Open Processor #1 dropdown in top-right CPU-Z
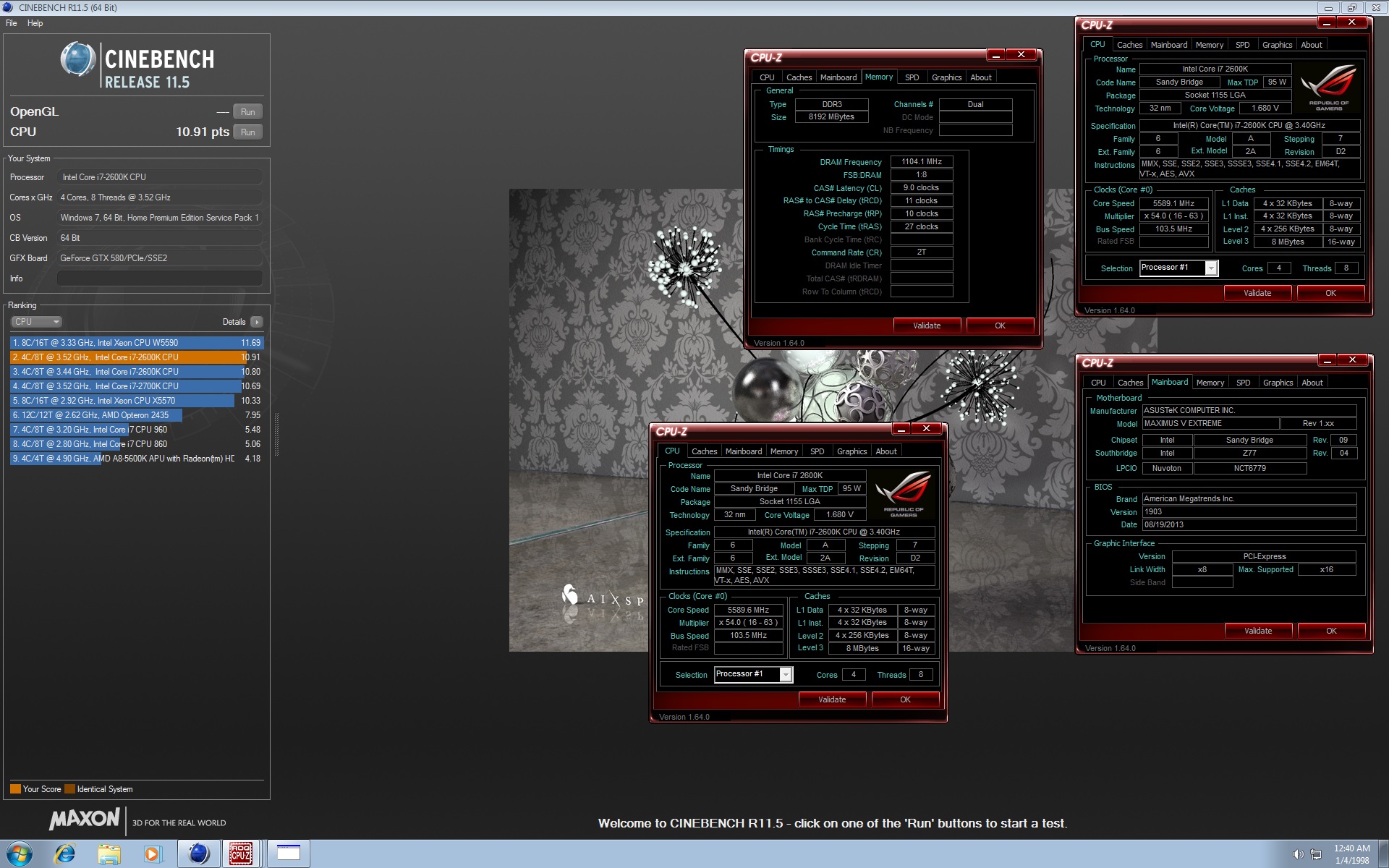Image resolution: width=1389 pixels, height=868 pixels. [x=1210, y=268]
